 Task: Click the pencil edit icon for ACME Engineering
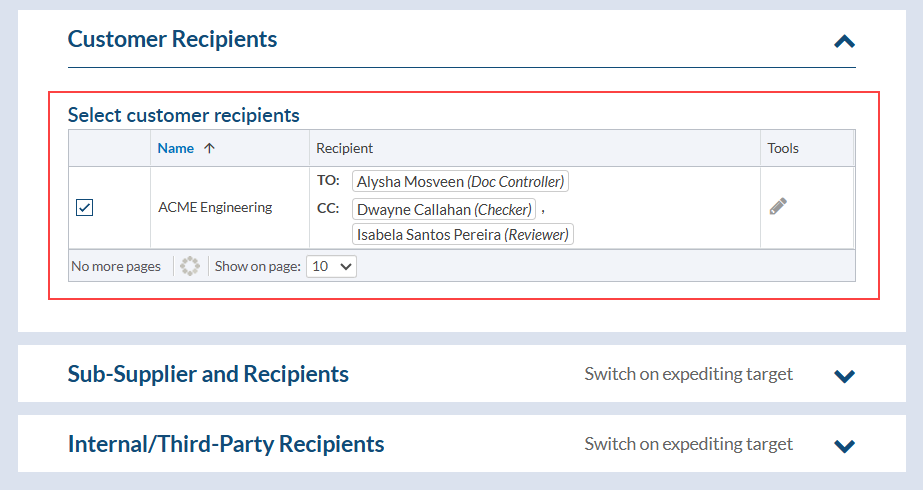point(778,206)
